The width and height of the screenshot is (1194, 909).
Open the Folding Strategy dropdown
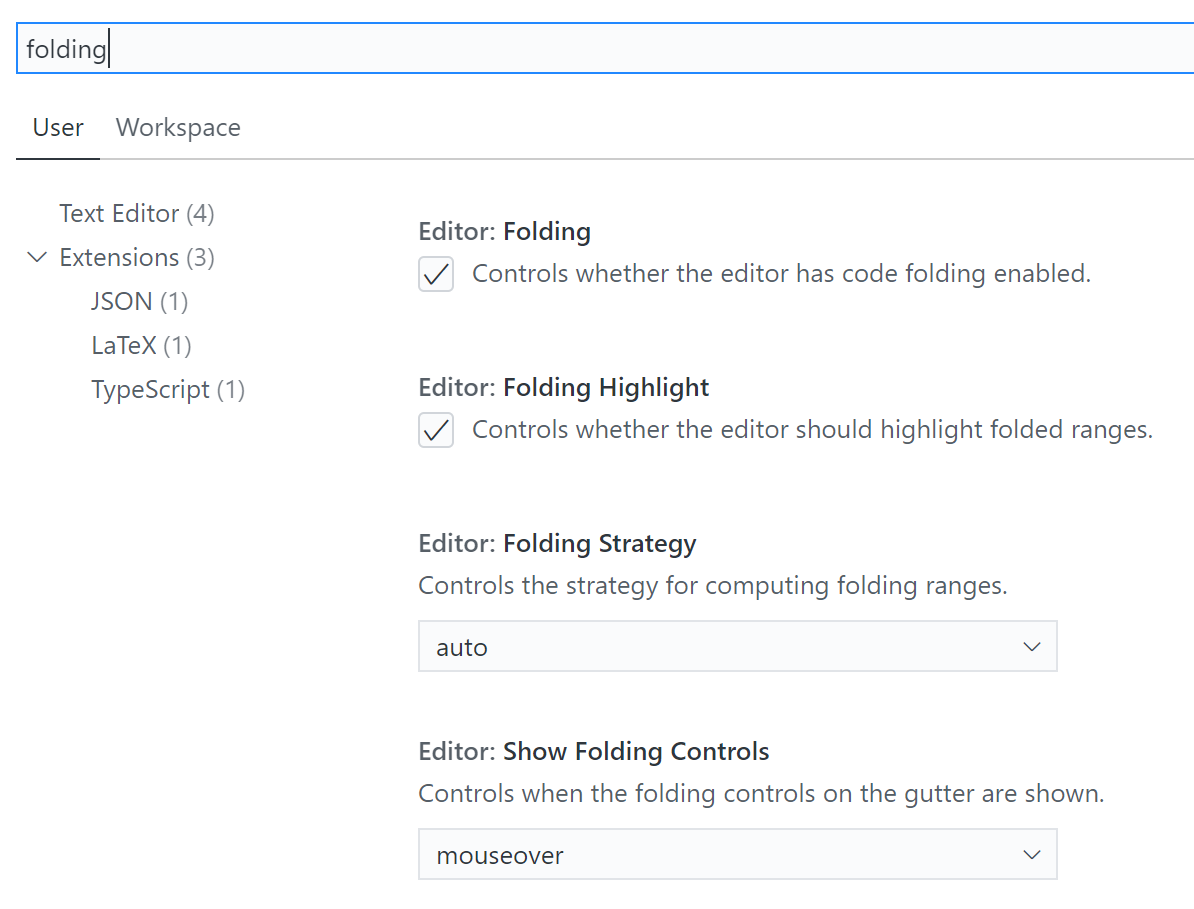click(737, 646)
